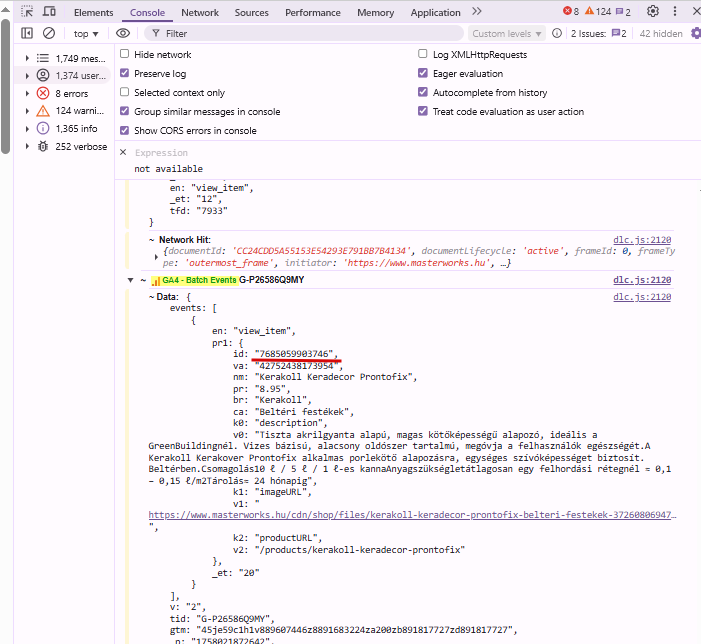
Task: Expand the 1,374 user messages arrow
Action: click(x=27, y=76)
